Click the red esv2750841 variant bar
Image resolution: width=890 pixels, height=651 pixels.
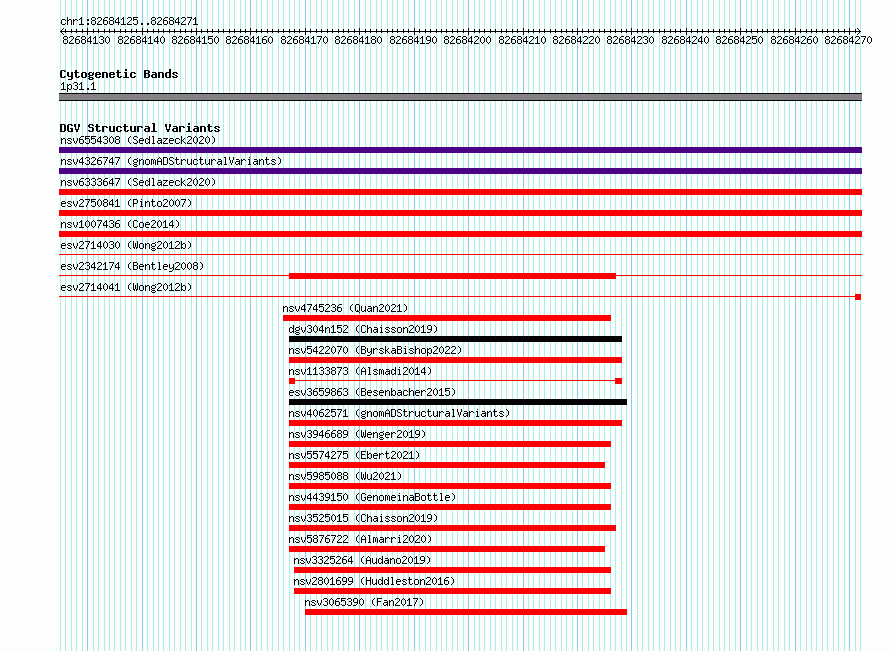460,213
